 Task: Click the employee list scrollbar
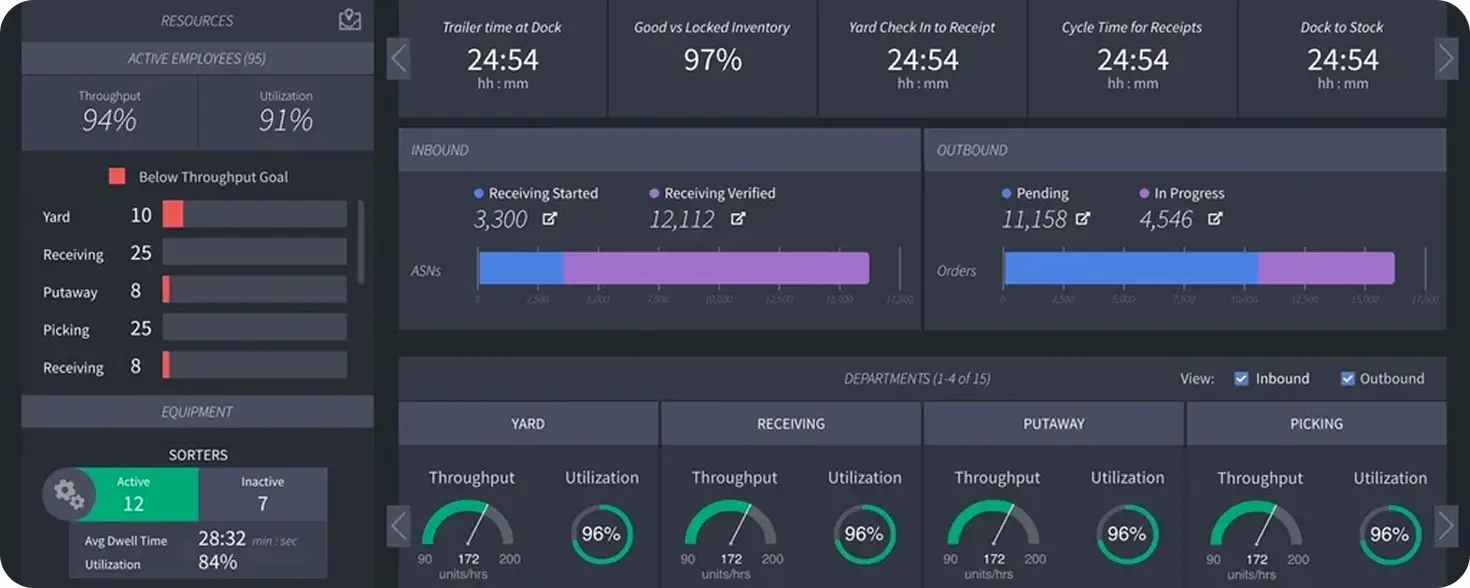[x=361, y=241]
